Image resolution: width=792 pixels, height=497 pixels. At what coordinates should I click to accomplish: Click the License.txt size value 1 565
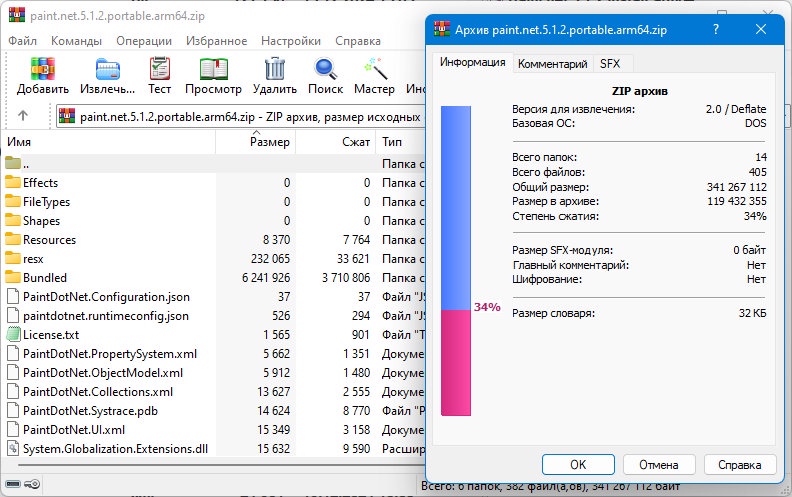point(276,334)
